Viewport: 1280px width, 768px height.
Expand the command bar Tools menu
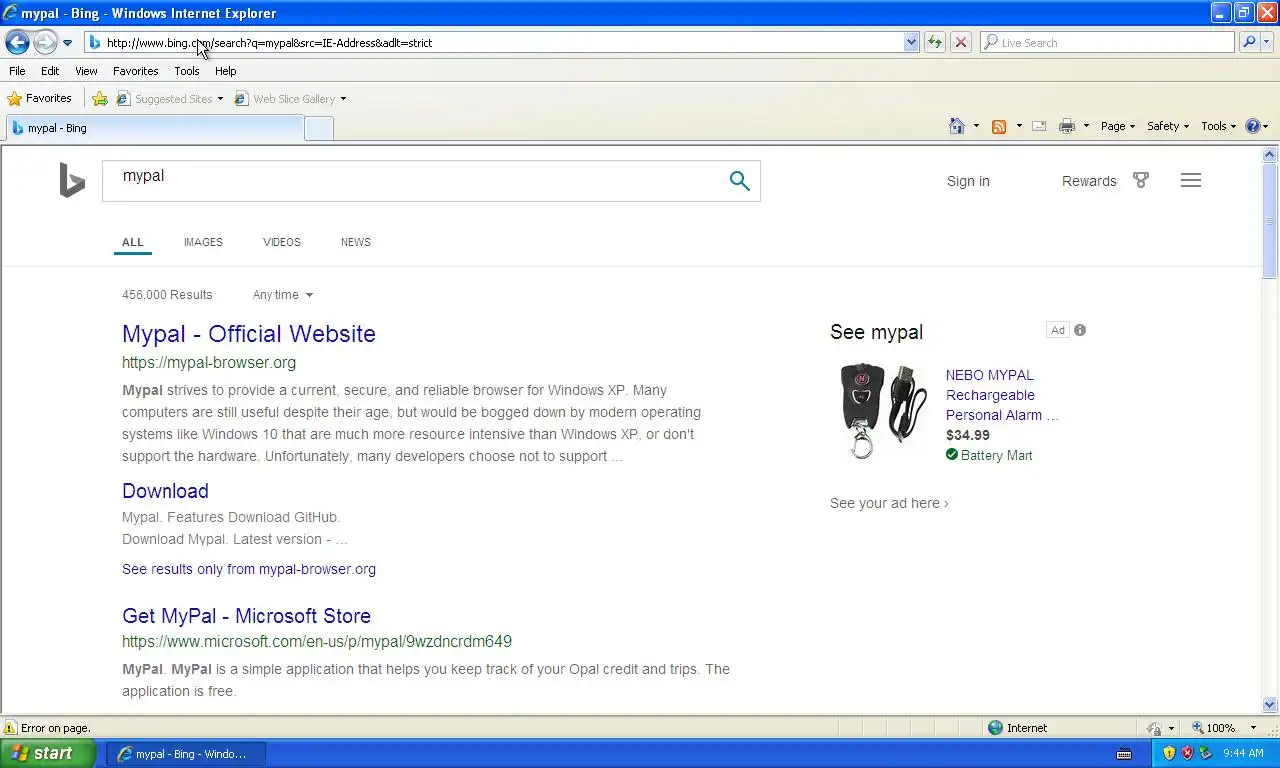point(1219,126)
